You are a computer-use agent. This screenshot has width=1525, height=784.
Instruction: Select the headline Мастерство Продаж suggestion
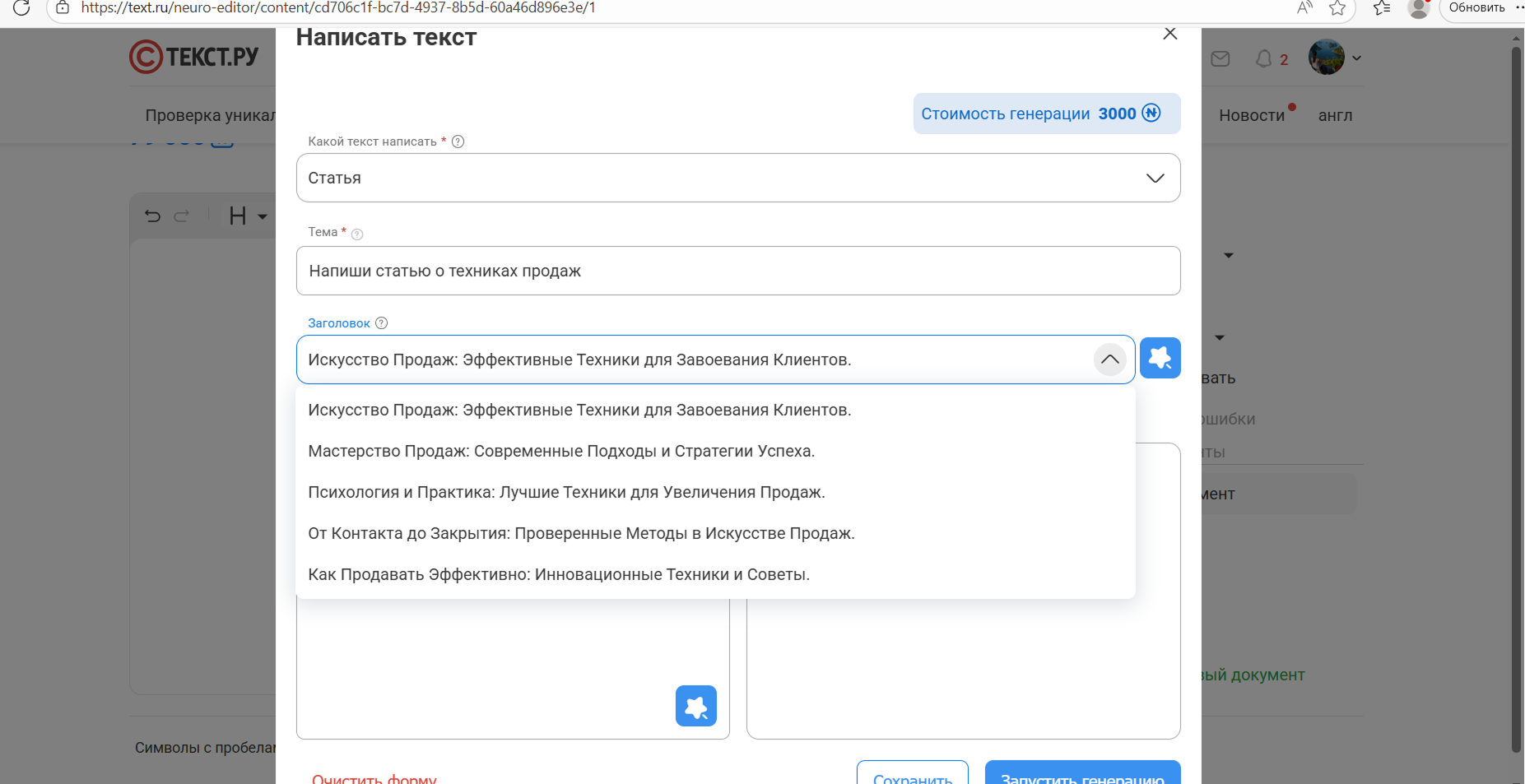[x=561, y=451]
